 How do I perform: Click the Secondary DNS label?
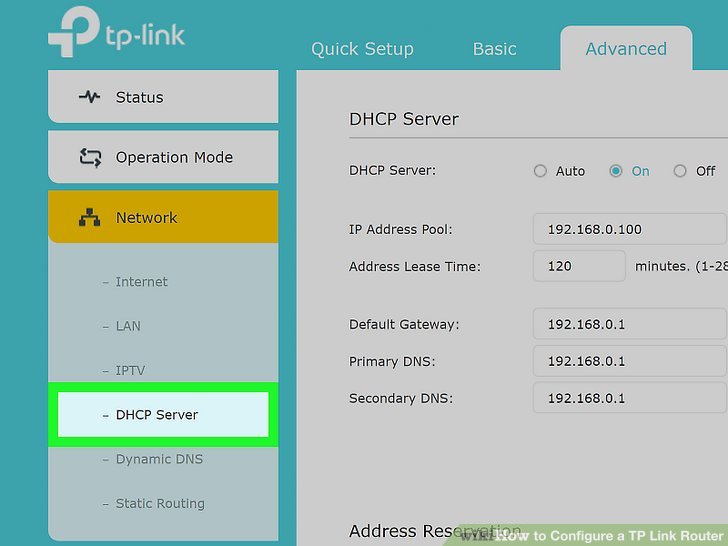tap(401, 398)
